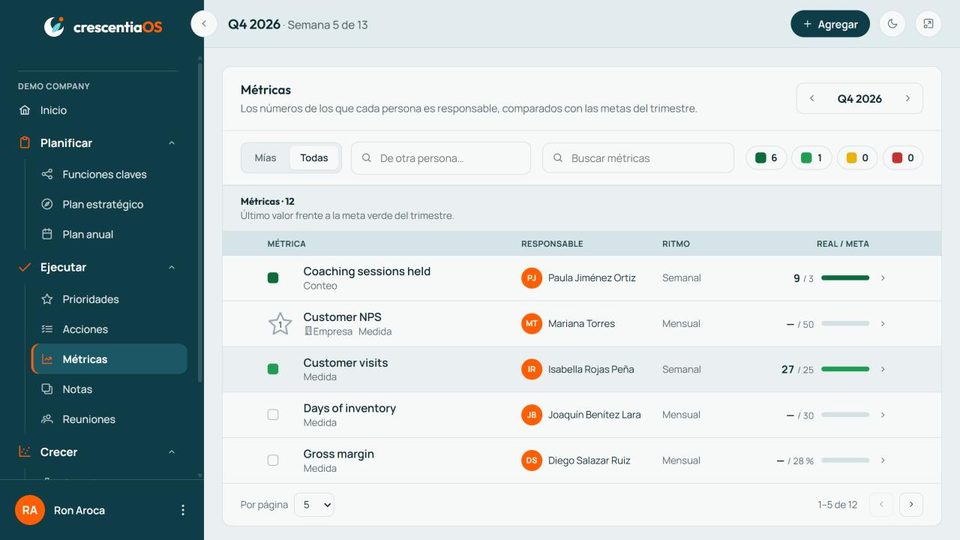The height and width of the screenshot is (540, 960).
Task: Click Mariana Torres's MT avatar
Action: click(531, 324)
